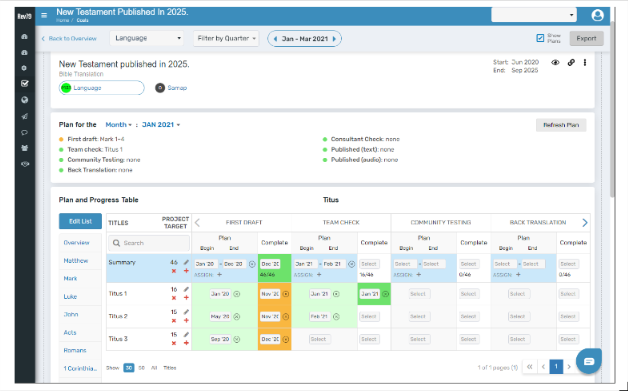The width and height of the screenshot is (628, 391).
Task: Open the Language dropdown
Action: coord(147,38)
